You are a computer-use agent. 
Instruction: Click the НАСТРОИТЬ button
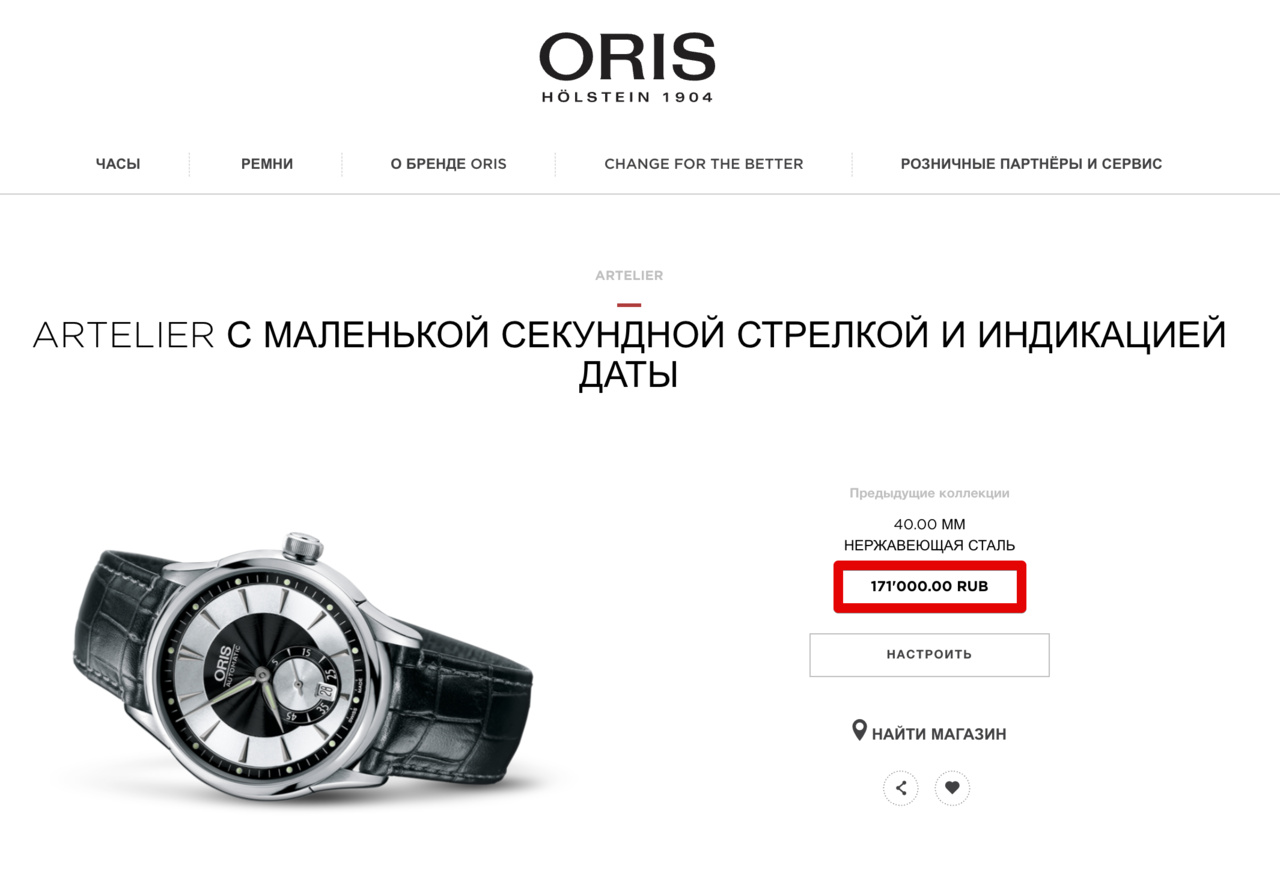point(929,655)
